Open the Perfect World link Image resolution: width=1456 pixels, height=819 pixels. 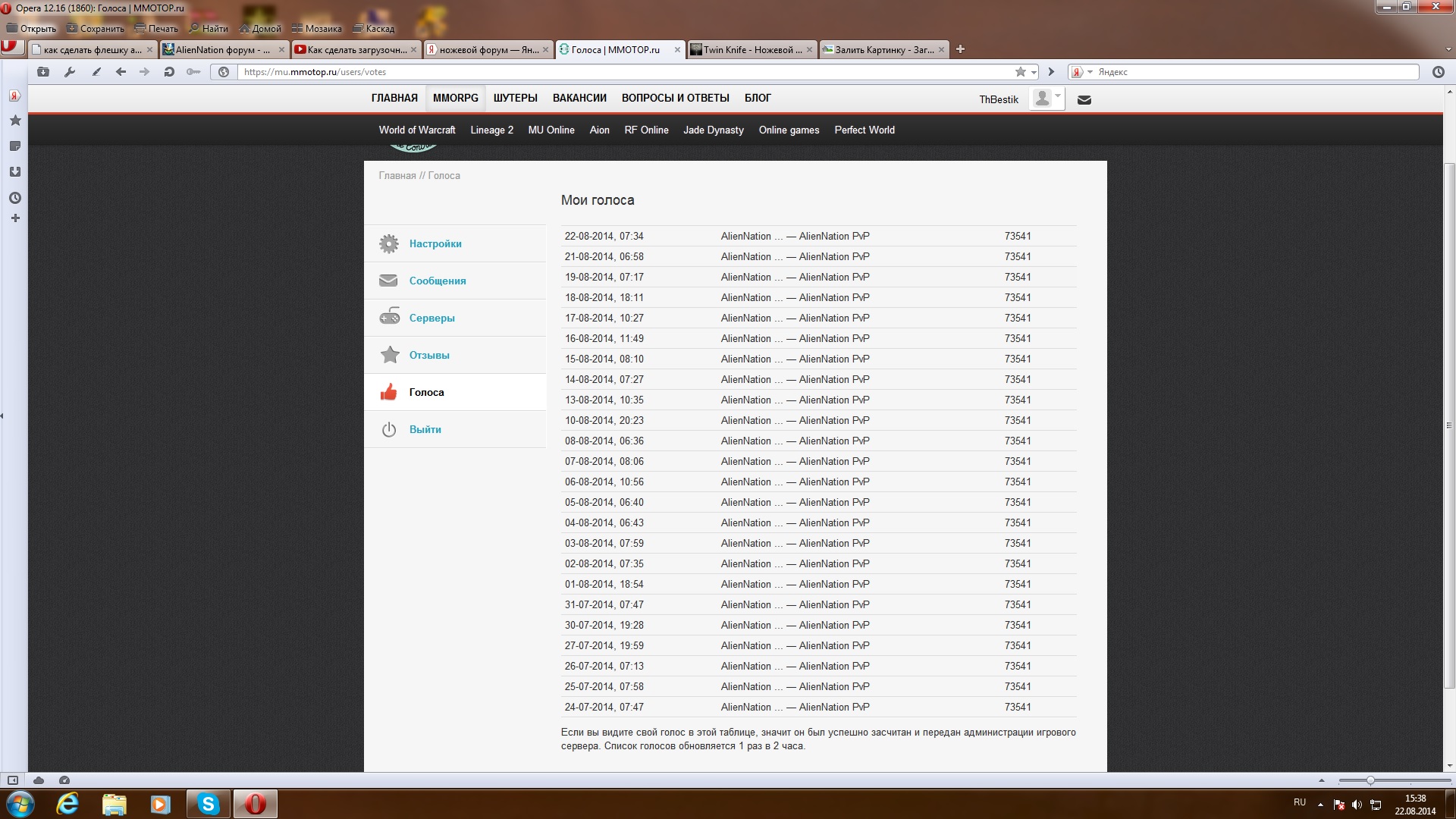click(x=864, y=130)
